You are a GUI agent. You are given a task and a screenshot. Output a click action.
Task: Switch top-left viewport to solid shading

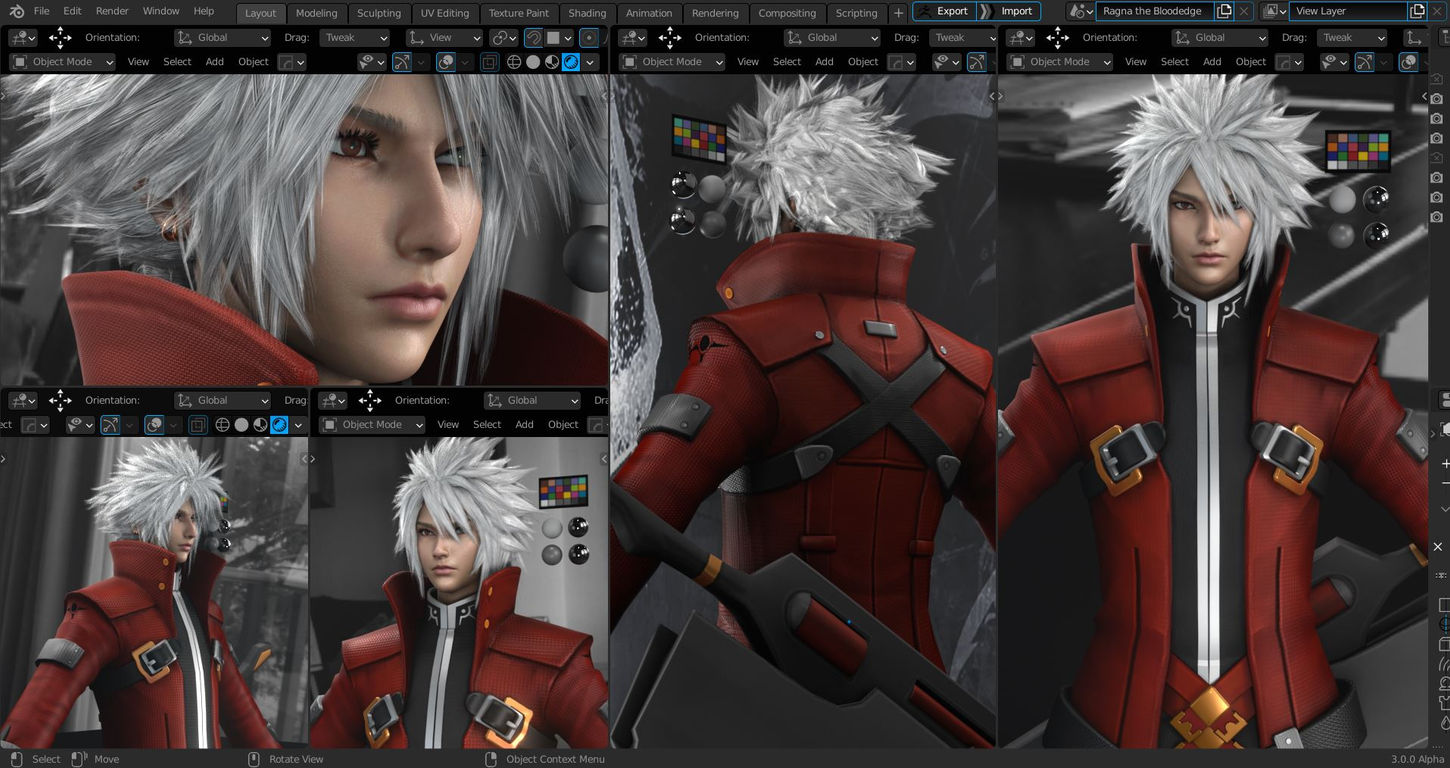tap(533, 62)
